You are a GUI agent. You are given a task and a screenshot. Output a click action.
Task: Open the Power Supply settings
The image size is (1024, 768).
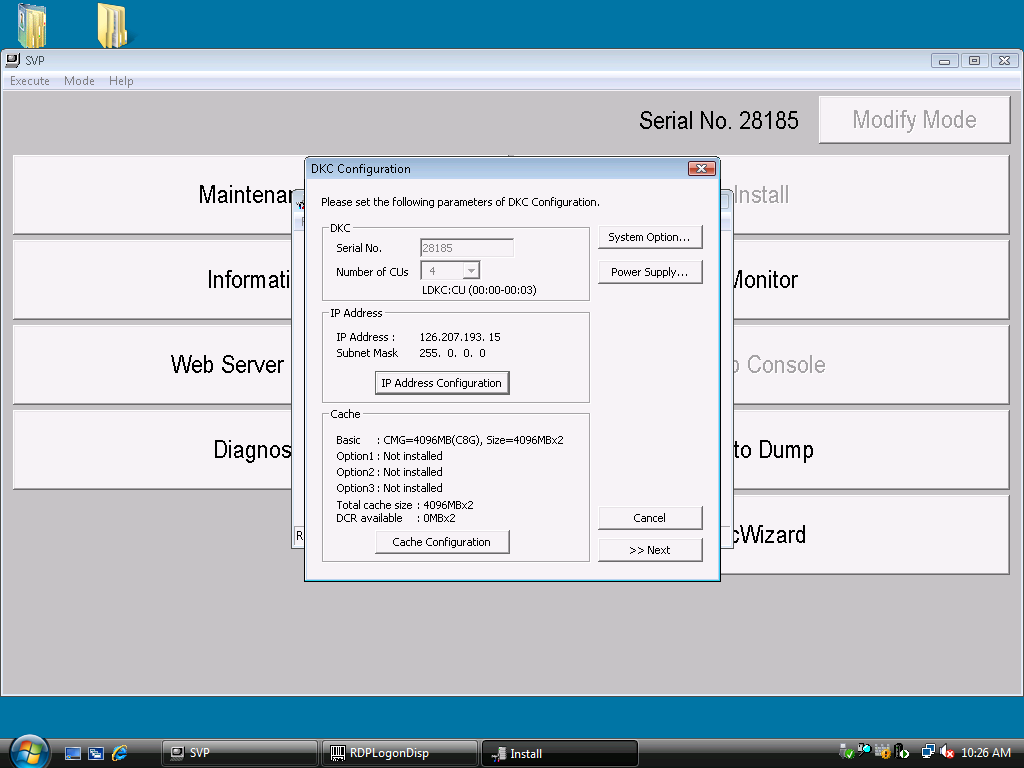(649, 272)
